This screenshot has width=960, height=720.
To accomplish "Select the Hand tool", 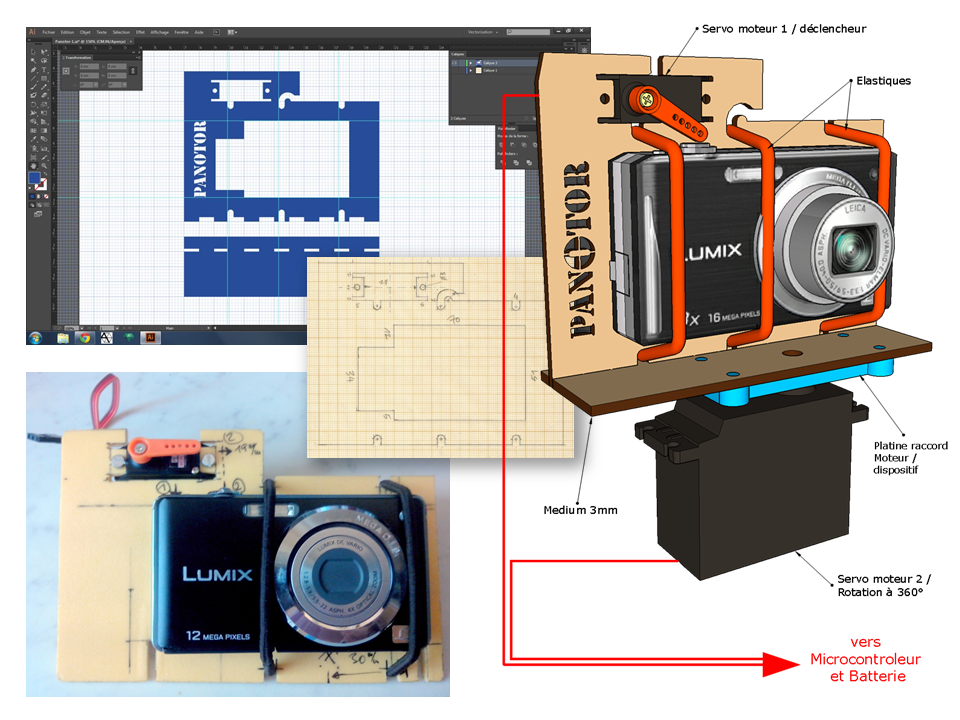I will coord(32,165).
